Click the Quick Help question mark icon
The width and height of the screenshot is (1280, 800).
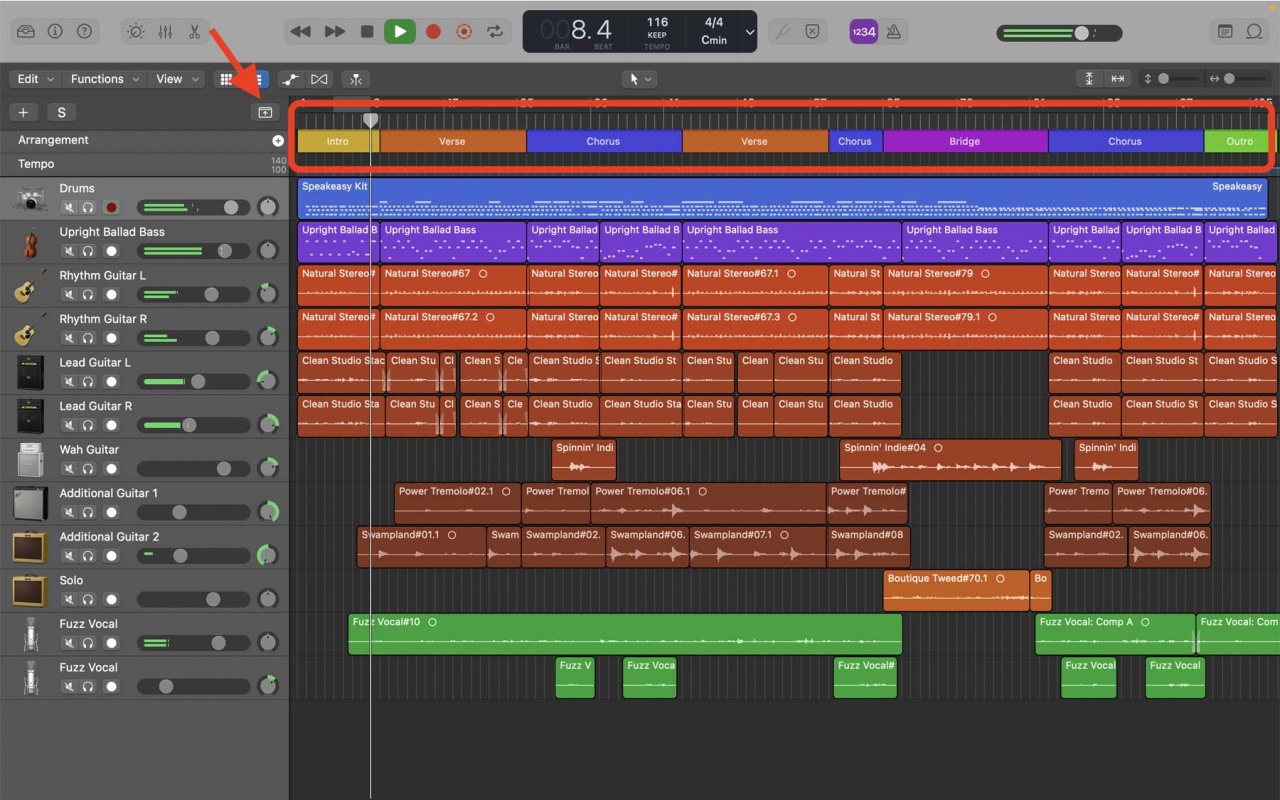tap(85, 31)
